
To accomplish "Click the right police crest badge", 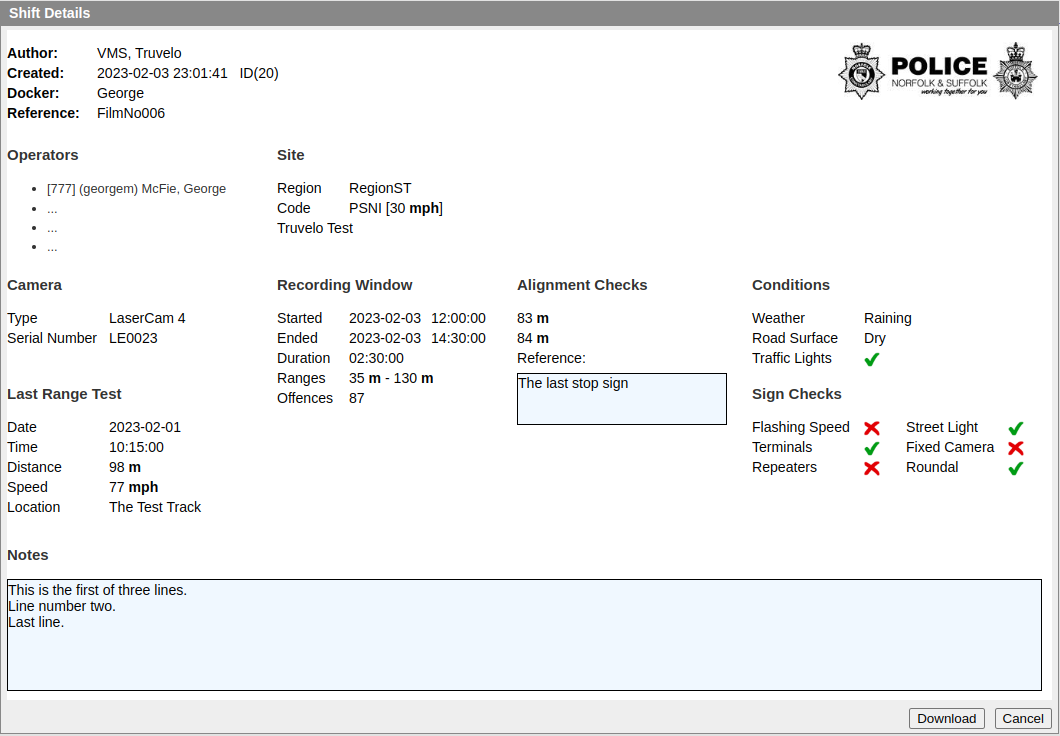I will coord(1016,71).
